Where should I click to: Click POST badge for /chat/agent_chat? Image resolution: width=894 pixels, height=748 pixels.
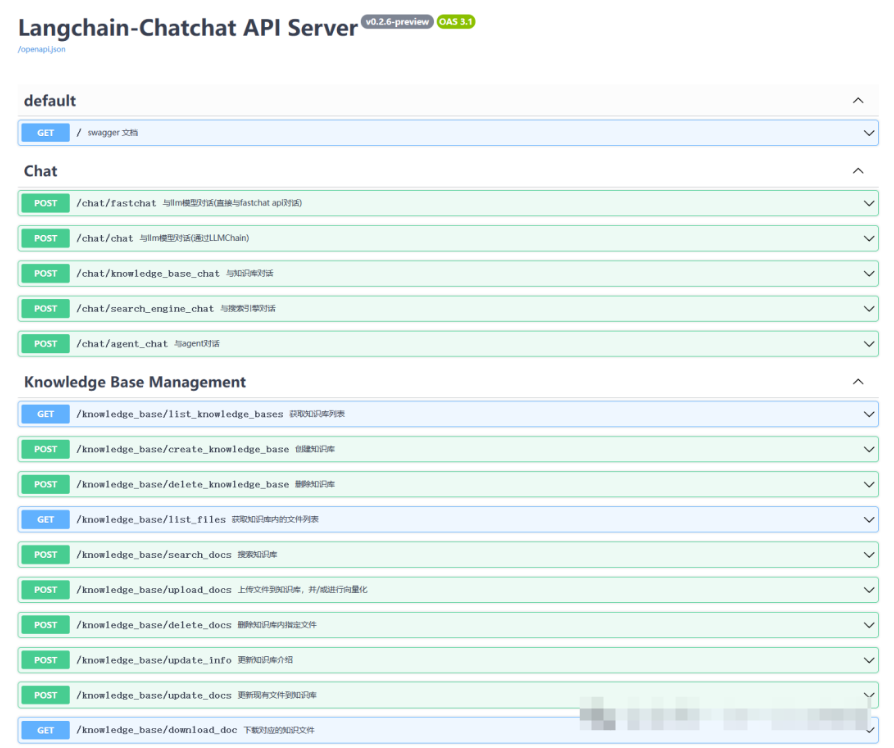pos(46,344)
